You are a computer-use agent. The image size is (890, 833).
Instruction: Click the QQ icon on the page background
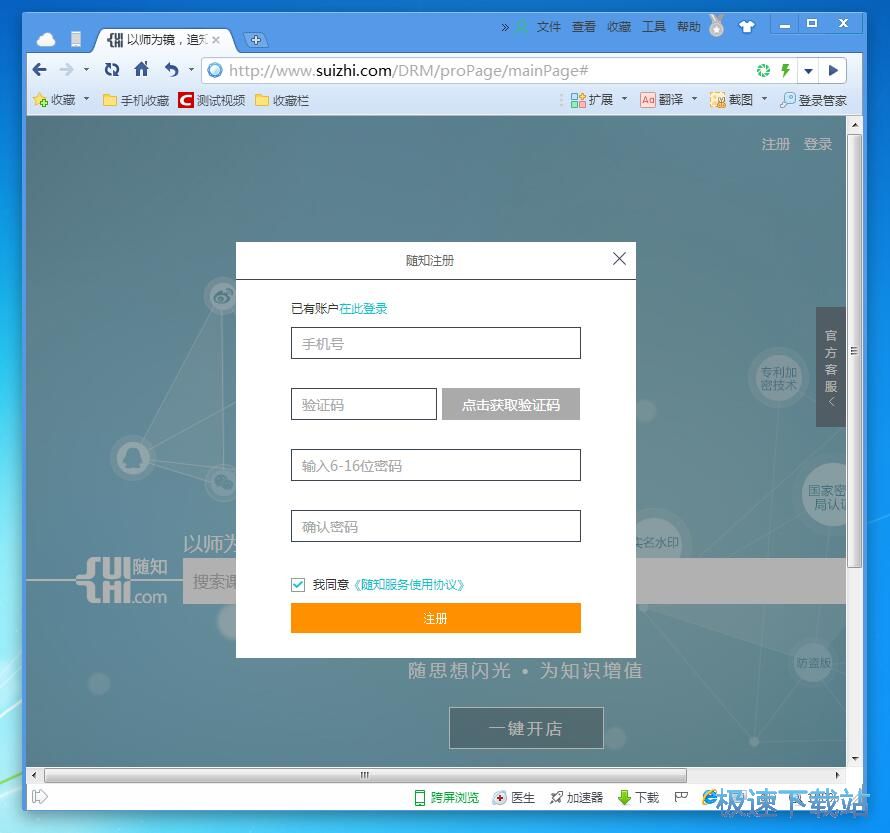coord(133,457)
